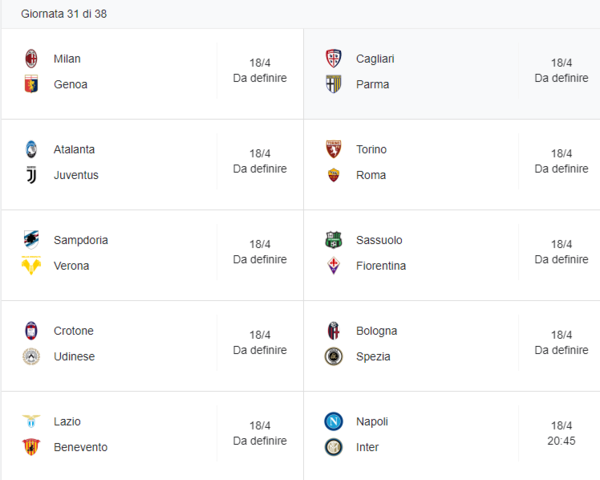Screen dimensions: 600x480
Task: Select the Inter crest icon
Action: click(333, 447)
